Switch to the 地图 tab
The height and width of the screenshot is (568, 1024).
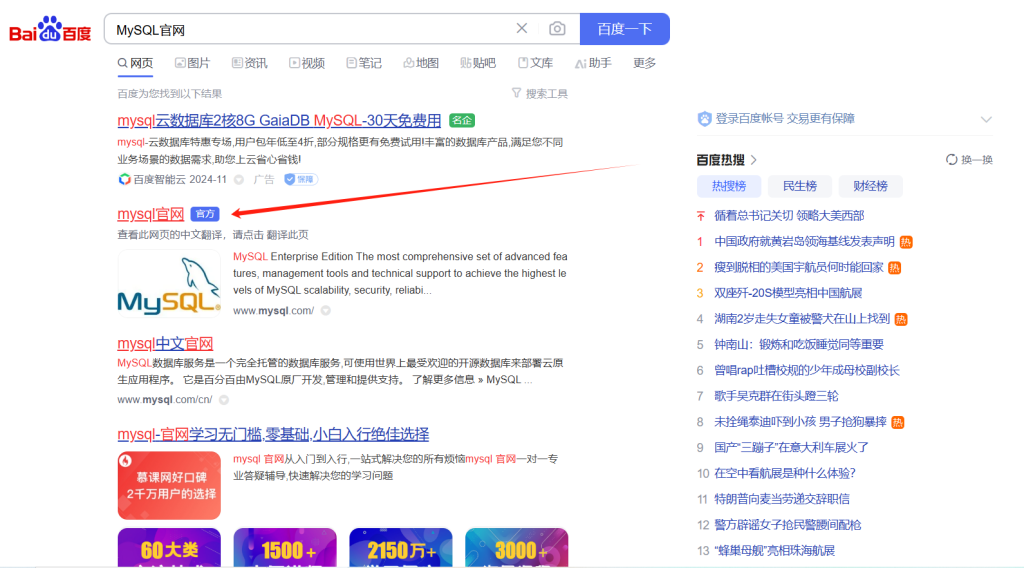[x=421, y=63]
